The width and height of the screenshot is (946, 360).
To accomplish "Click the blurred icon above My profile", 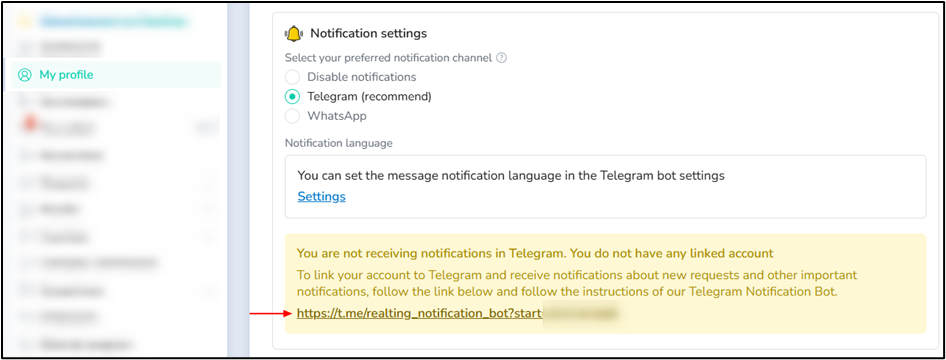I will point(25,47).
